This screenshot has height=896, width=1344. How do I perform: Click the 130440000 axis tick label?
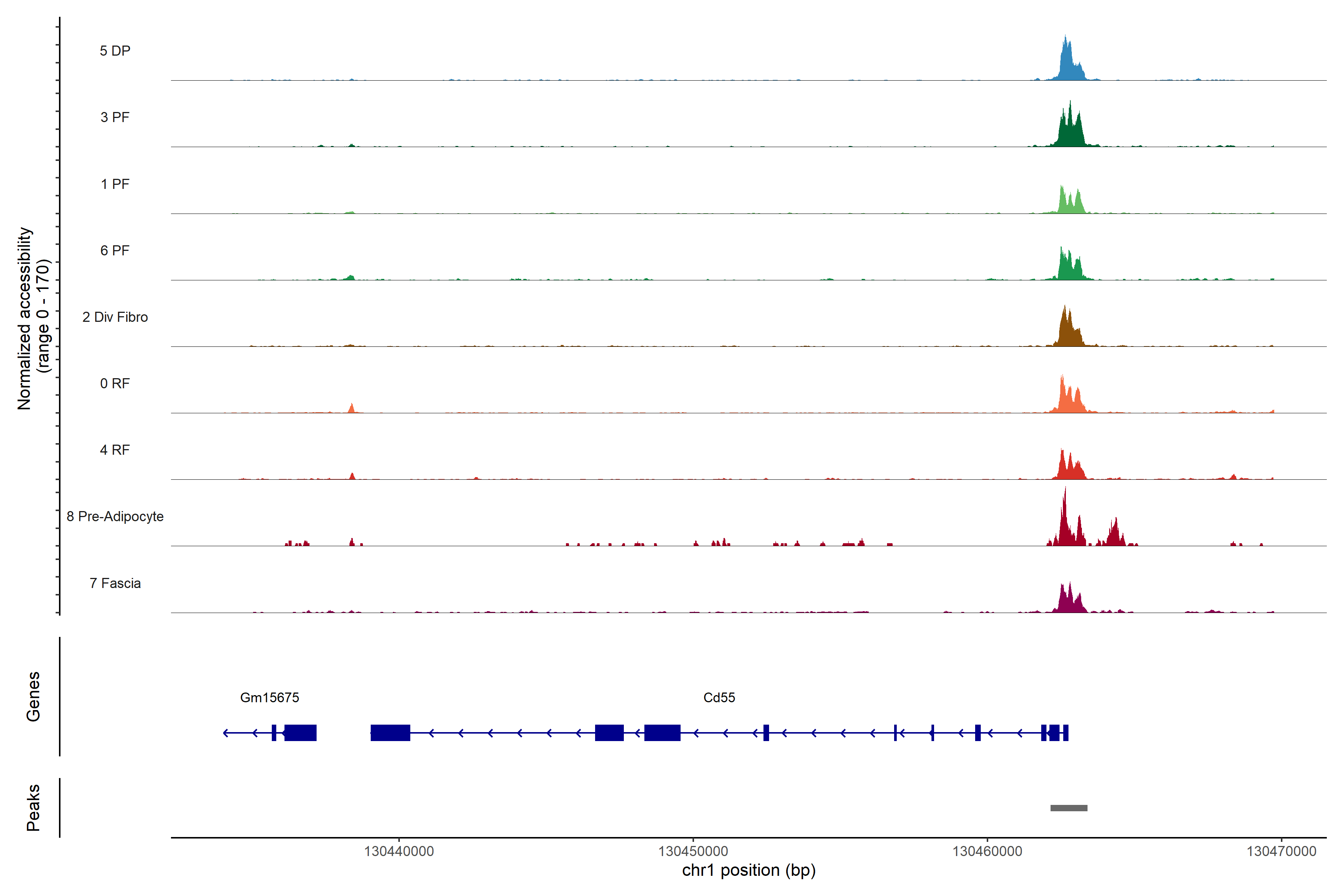click(399, 852)
